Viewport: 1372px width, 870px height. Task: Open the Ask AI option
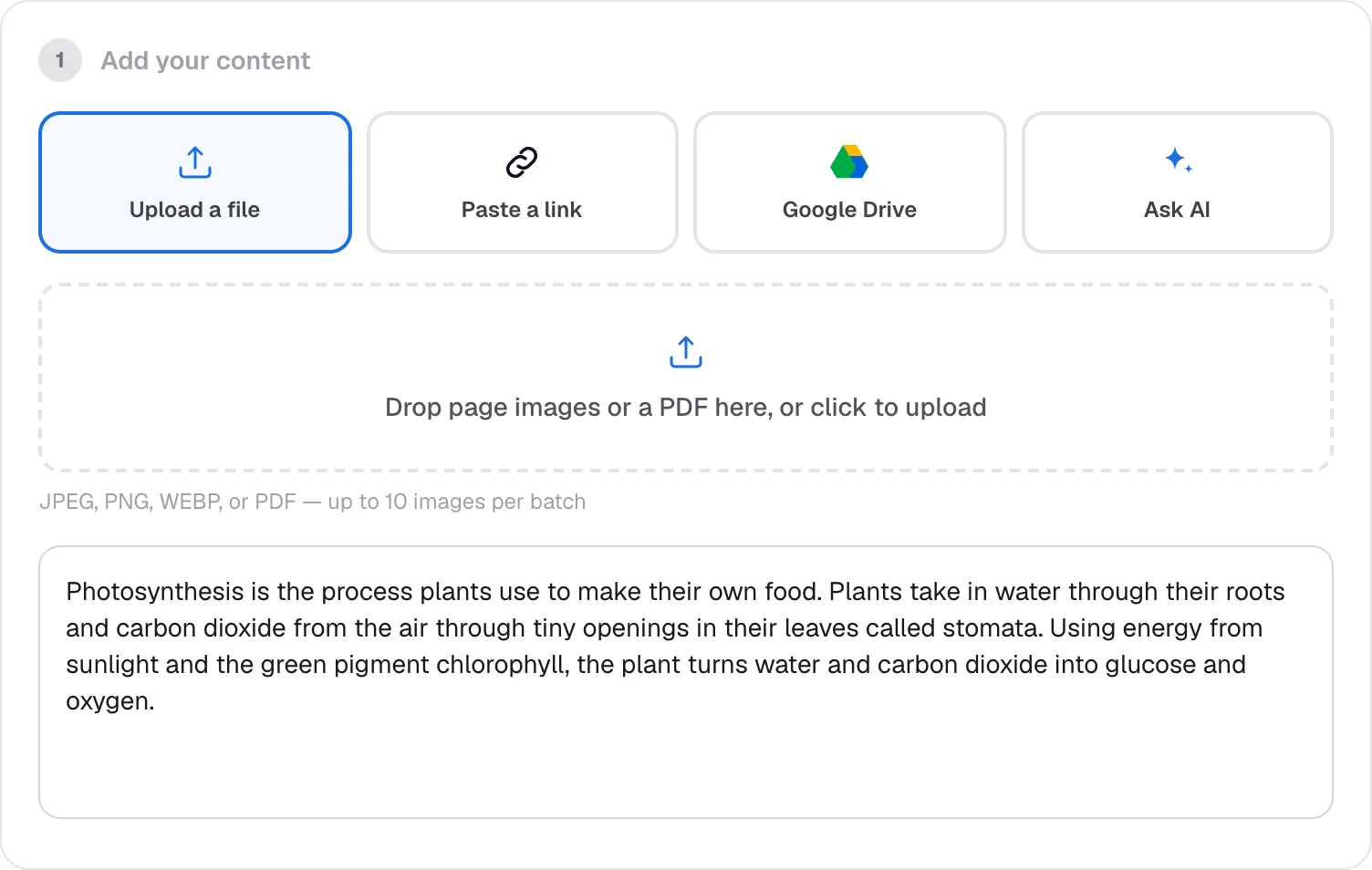point(1177,182)
